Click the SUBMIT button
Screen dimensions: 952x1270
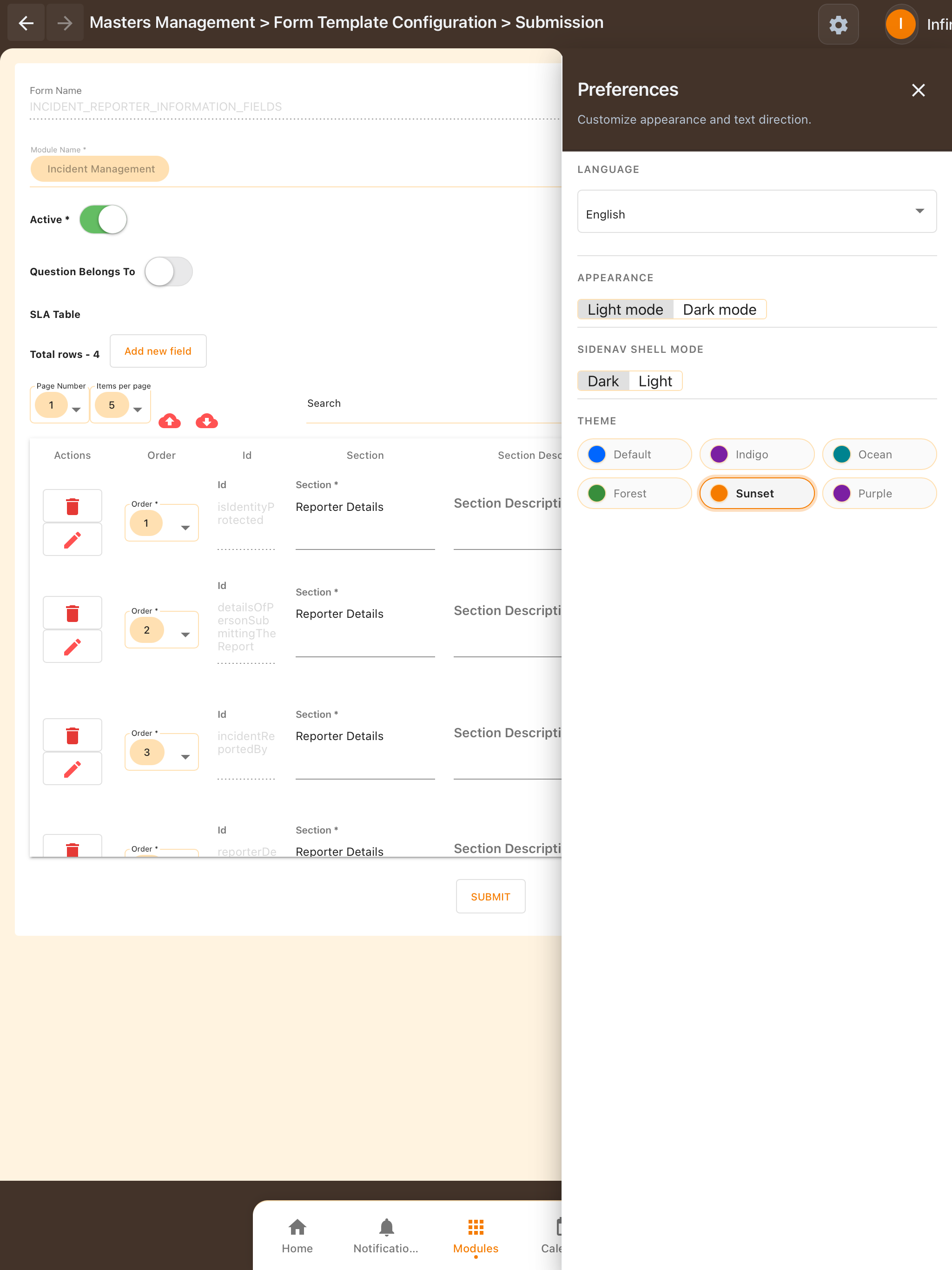click(490, 896)
